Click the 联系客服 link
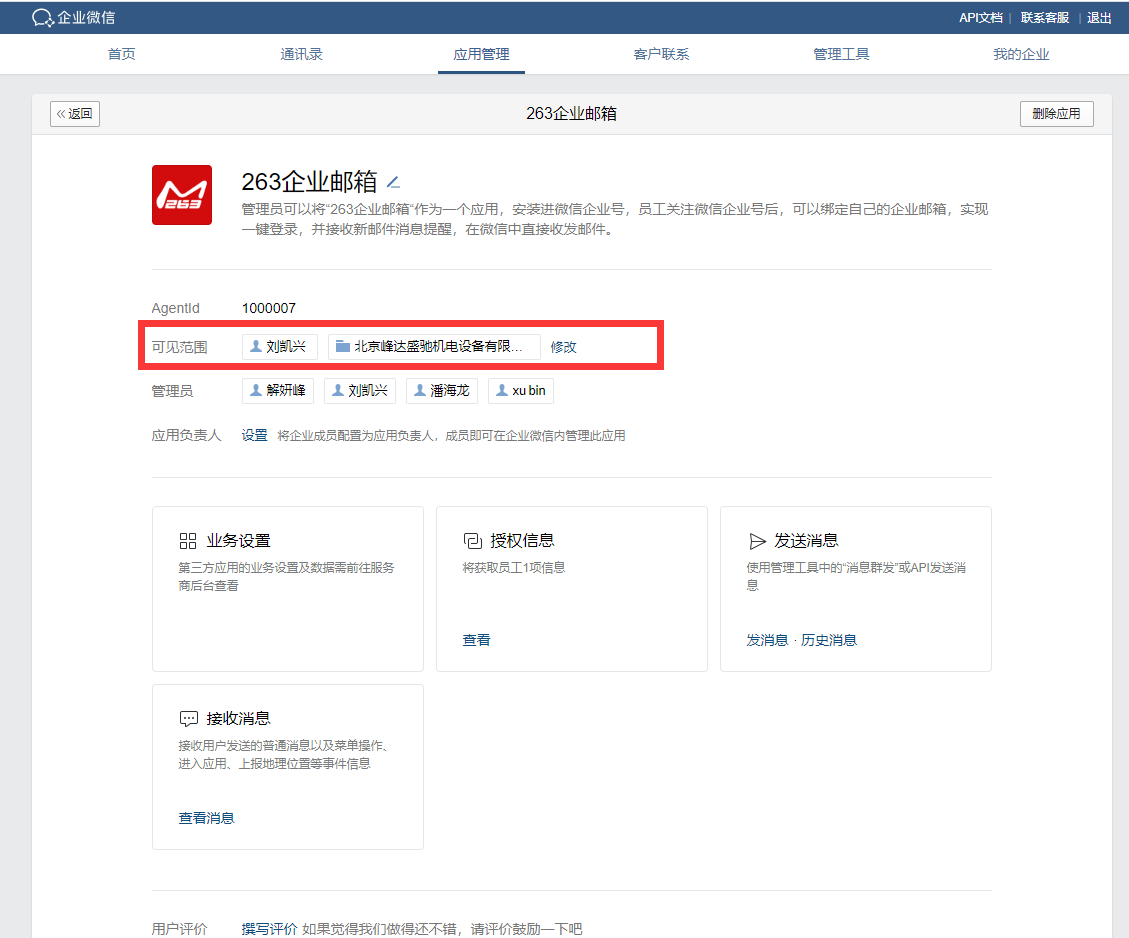 point(1045,18)
